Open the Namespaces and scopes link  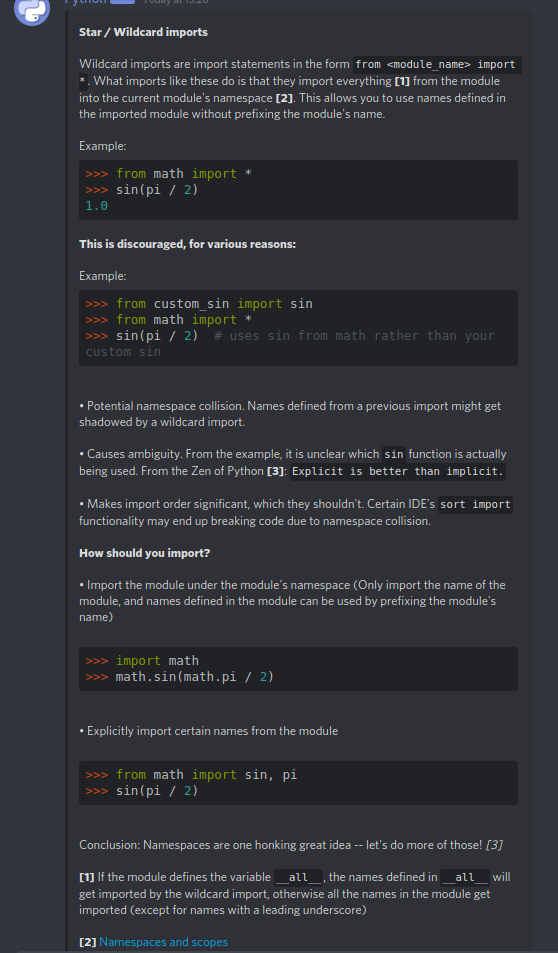click(164, 942)
